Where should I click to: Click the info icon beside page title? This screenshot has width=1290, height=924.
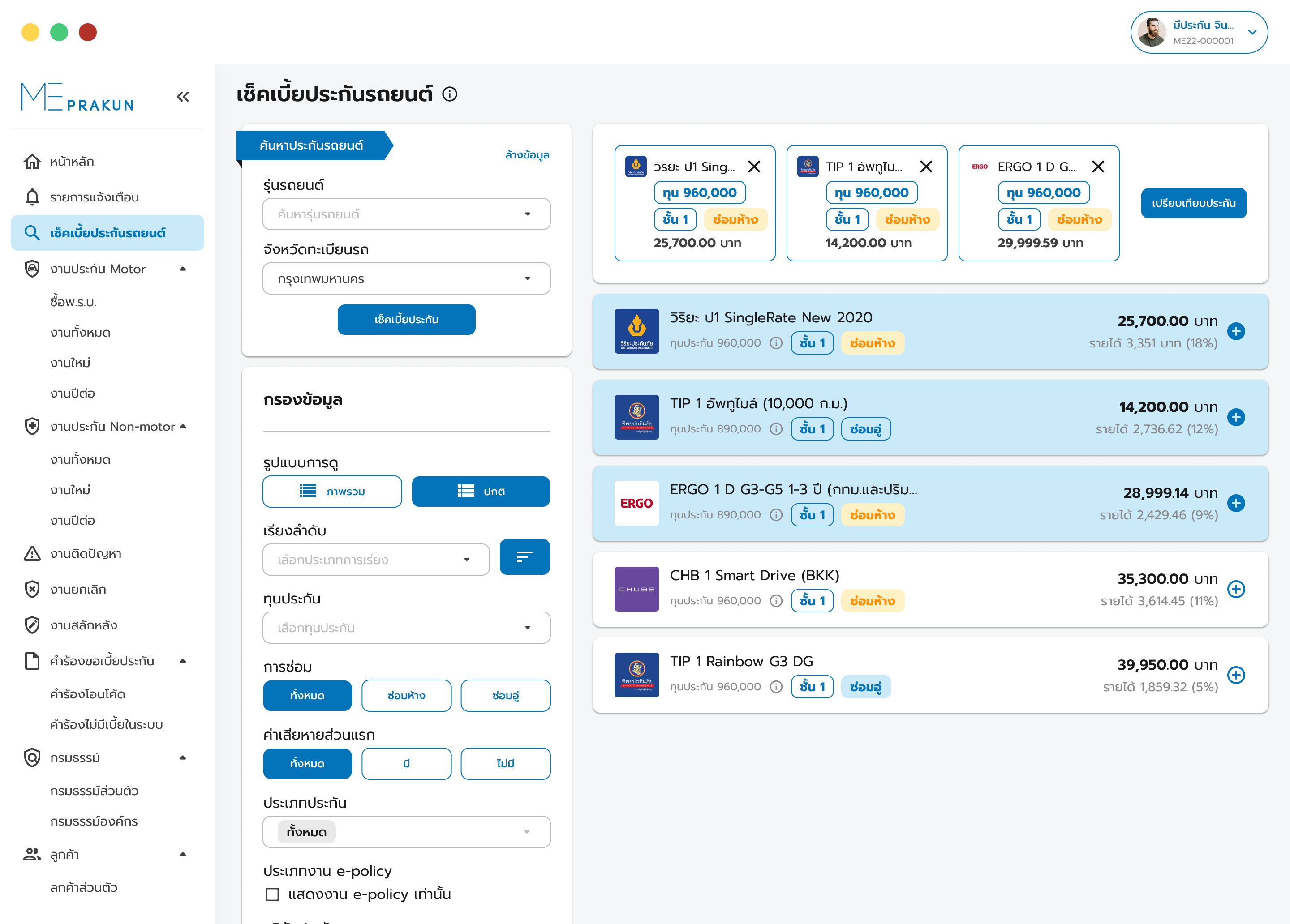coord(450,94)
